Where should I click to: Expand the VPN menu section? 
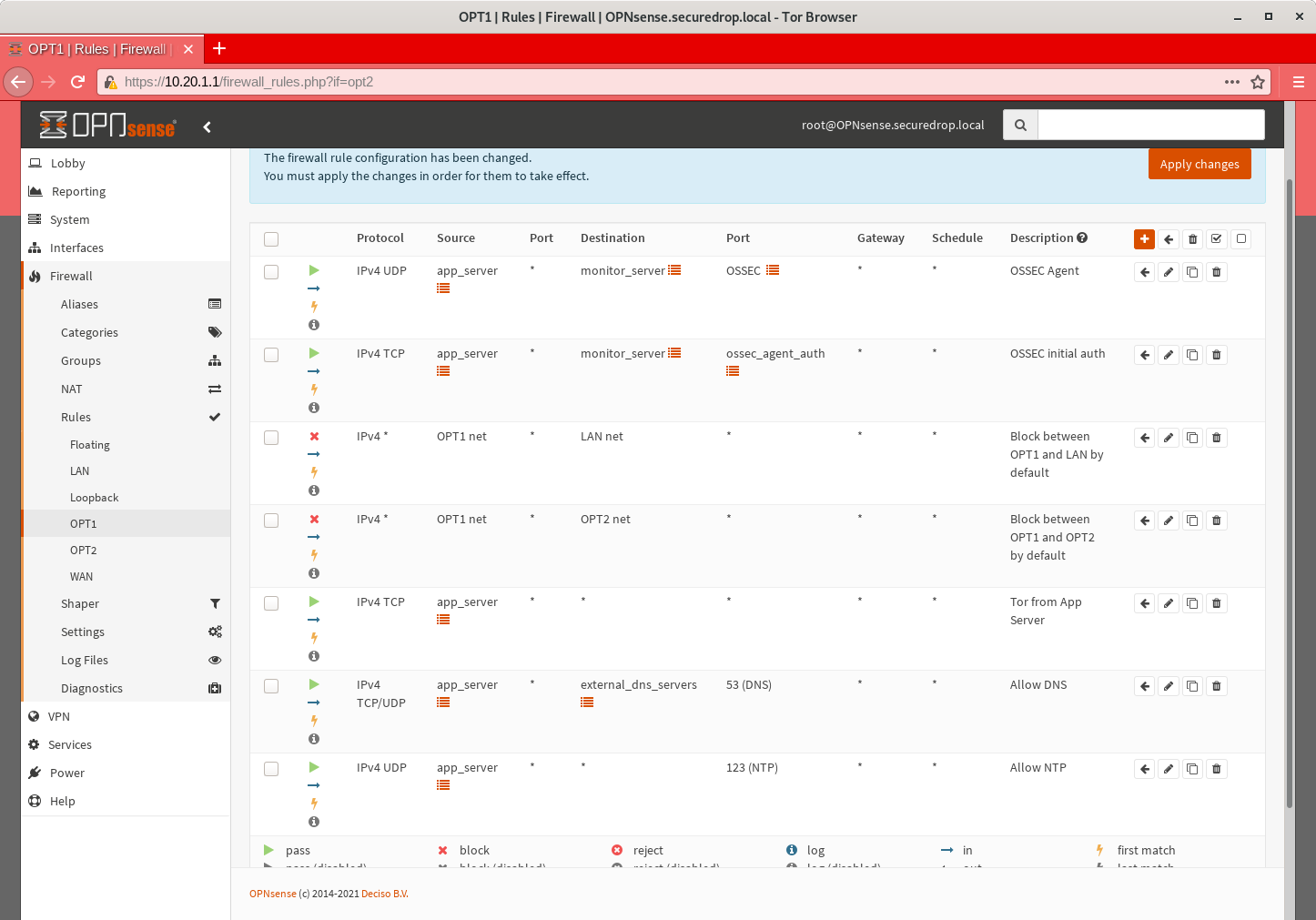tap(59, 716)
